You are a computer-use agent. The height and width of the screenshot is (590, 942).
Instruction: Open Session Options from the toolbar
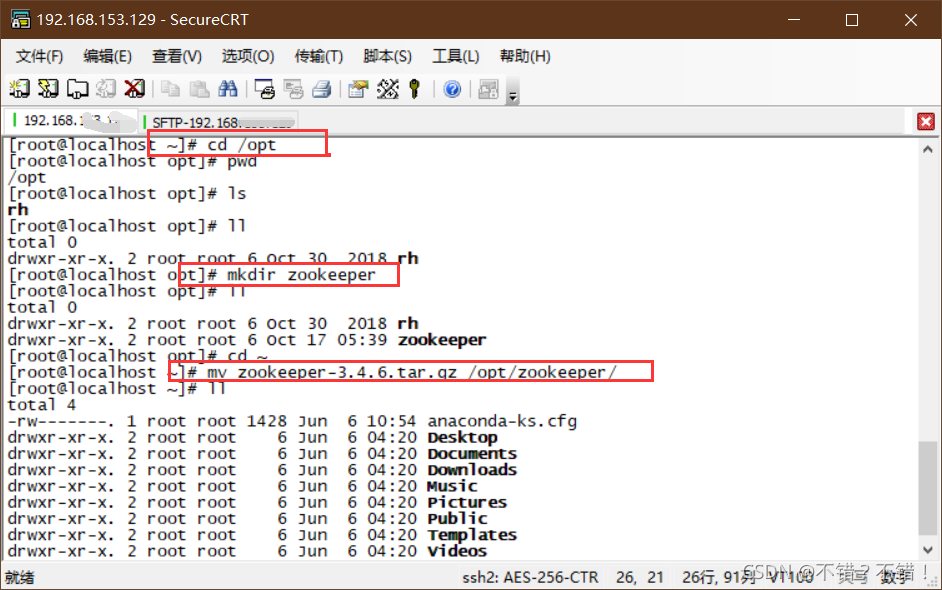click(x=358, y=89)
